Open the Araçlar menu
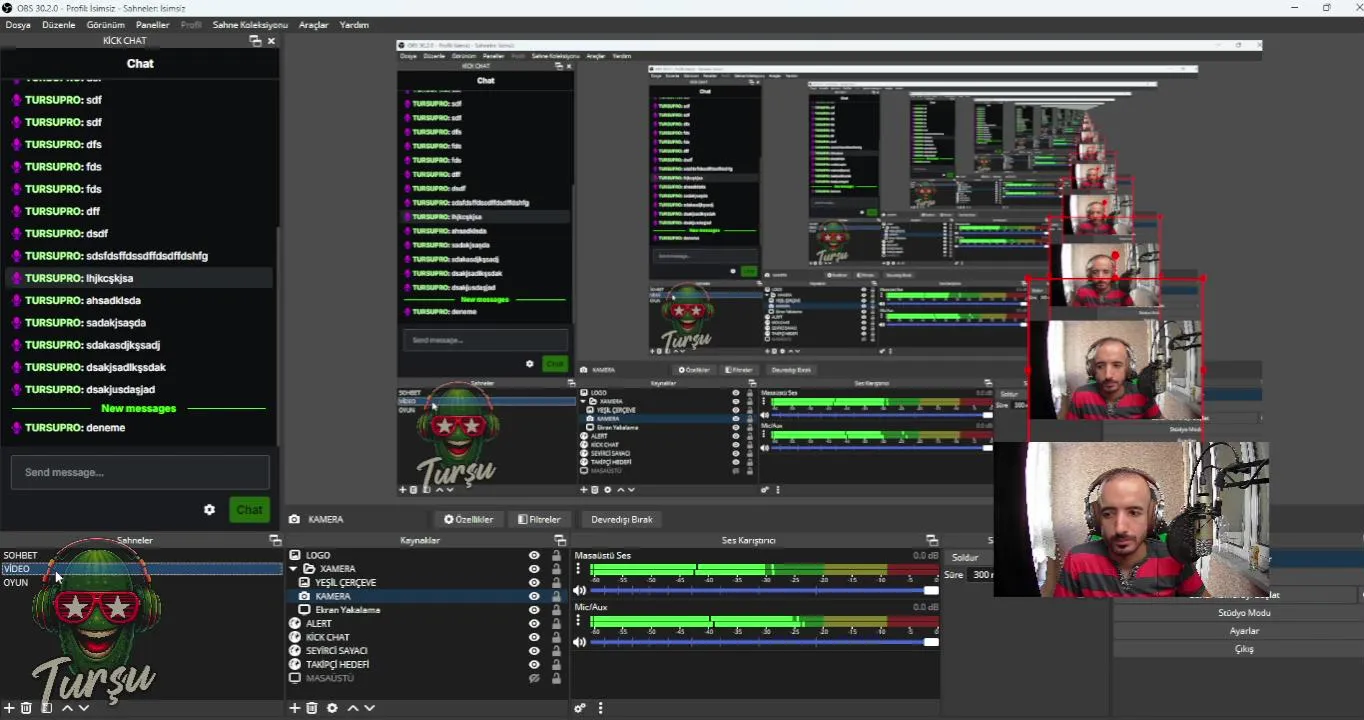The image size is (1364, 720). point(314,25)
